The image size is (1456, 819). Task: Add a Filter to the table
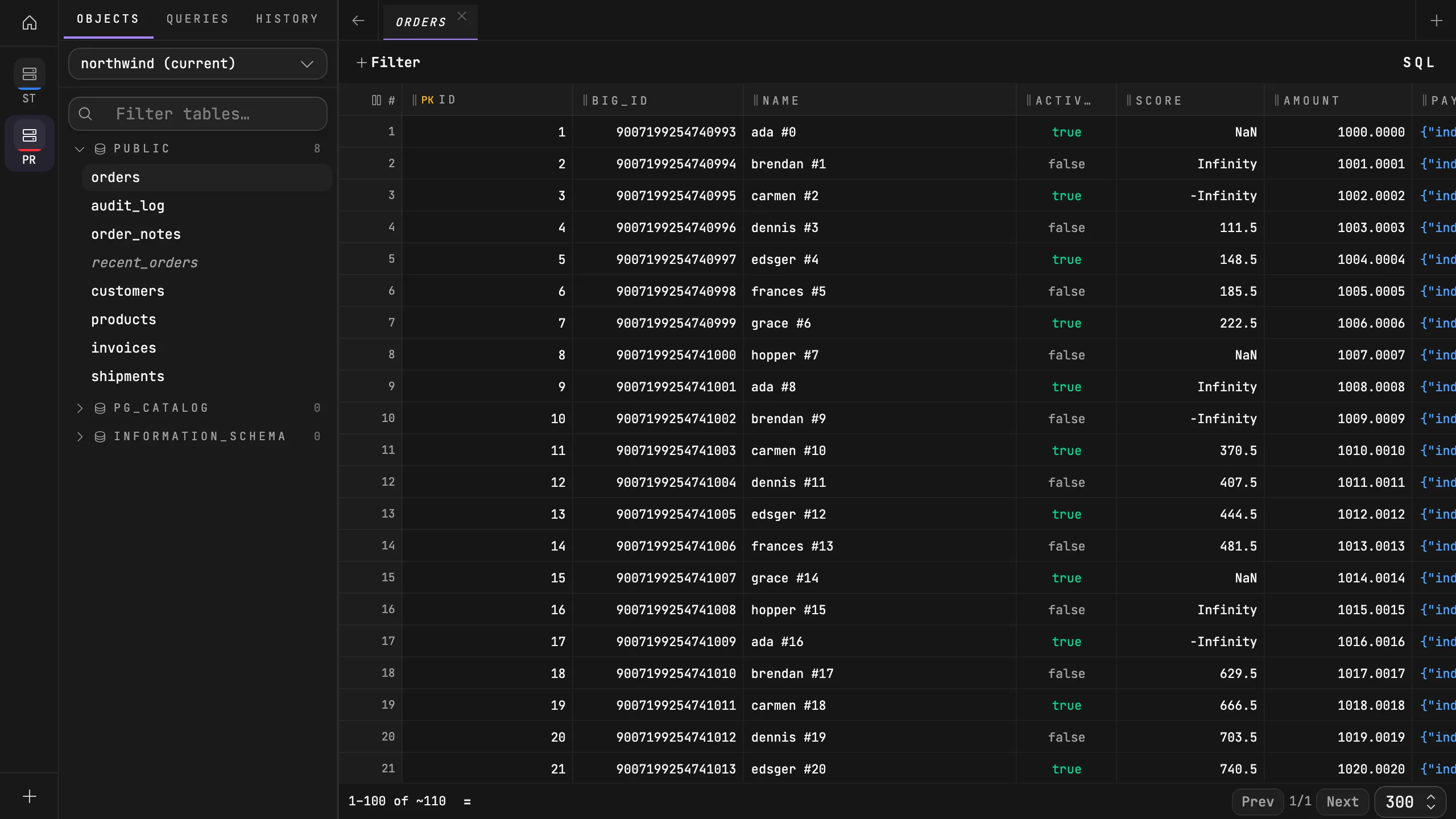388,63
